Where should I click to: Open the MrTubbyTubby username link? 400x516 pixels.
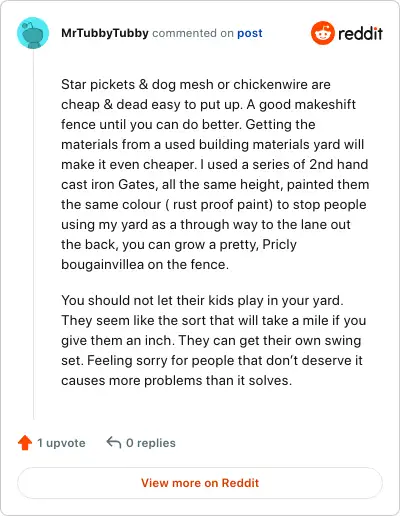tap(105, 33)
